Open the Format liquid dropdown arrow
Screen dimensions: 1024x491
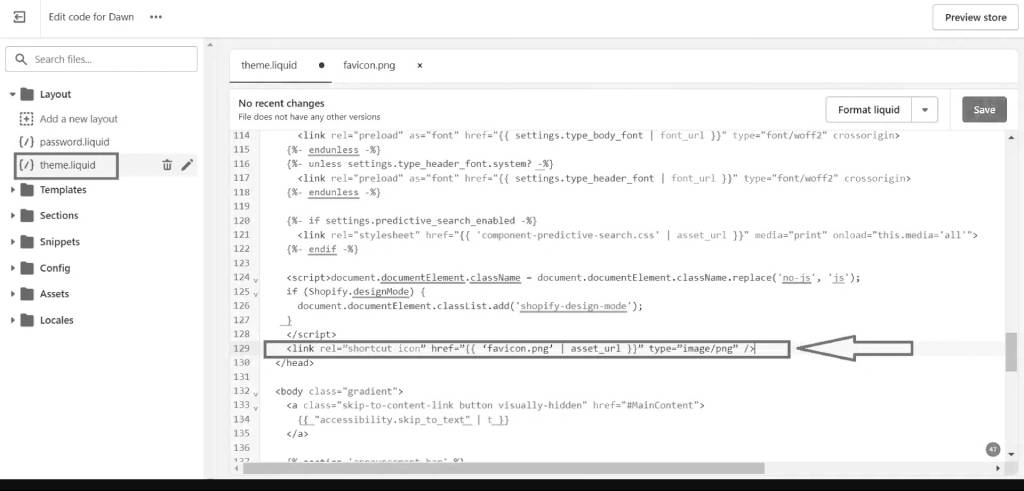click(925, 110)
